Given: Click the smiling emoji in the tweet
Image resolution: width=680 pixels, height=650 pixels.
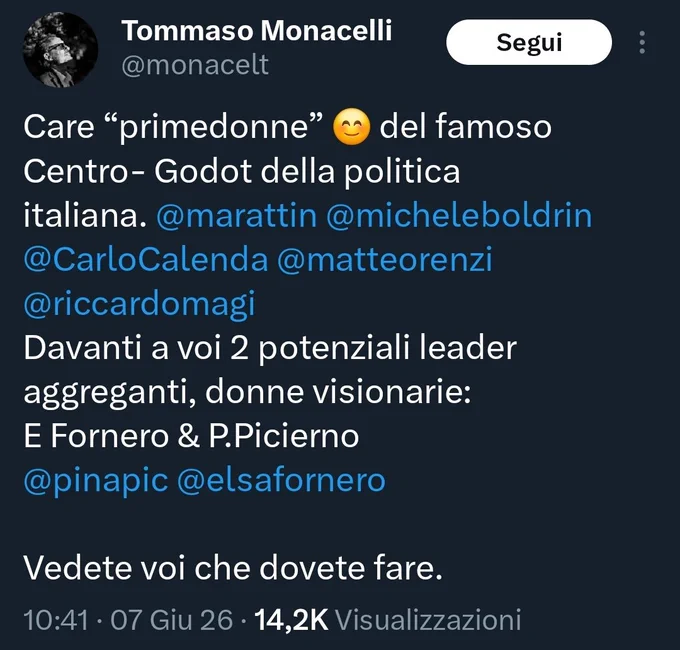Looking at the screenshot, I should pos(352,127).
